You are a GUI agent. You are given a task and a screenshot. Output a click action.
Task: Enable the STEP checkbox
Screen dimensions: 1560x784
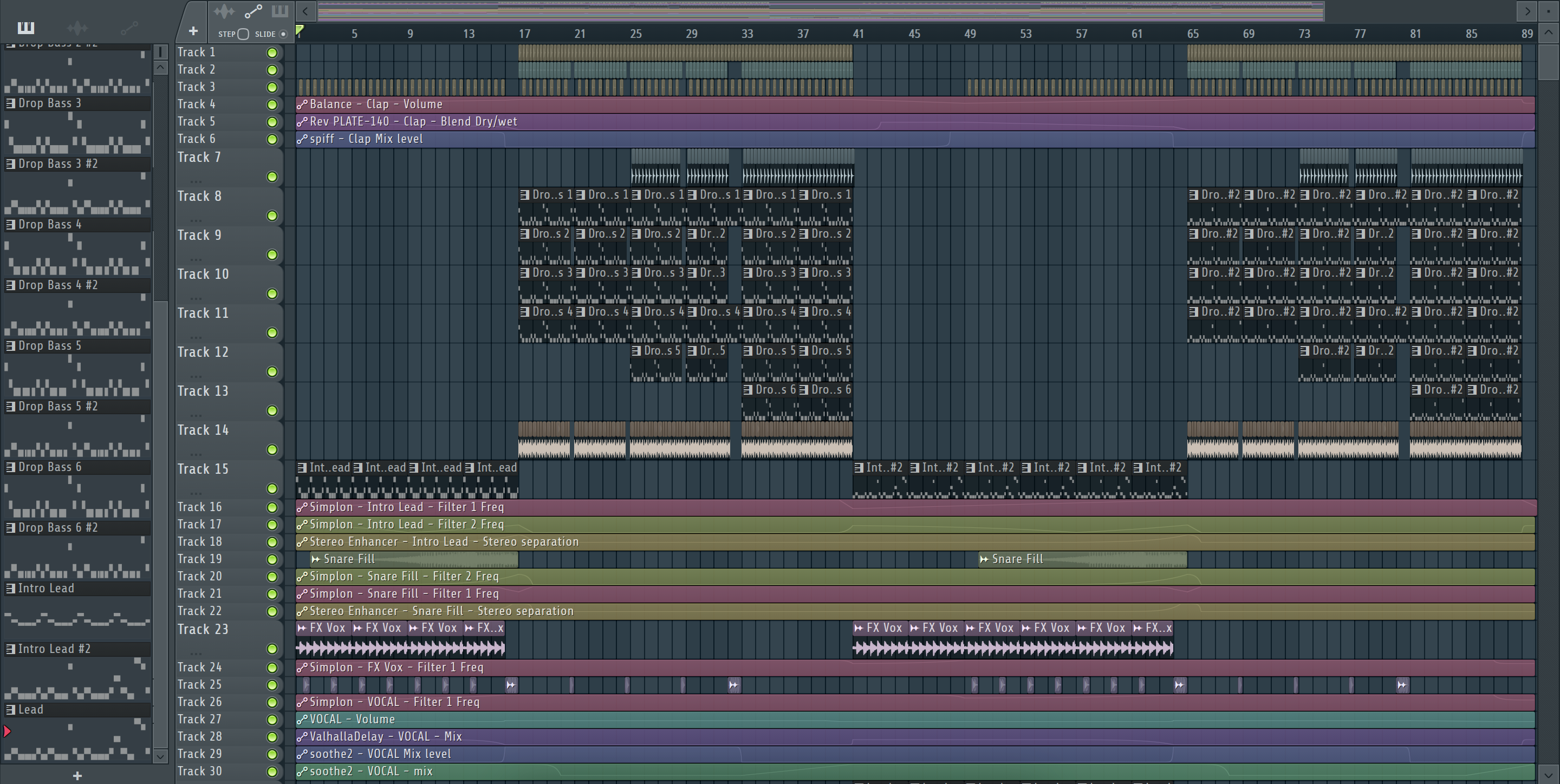[x=243, y=34]
